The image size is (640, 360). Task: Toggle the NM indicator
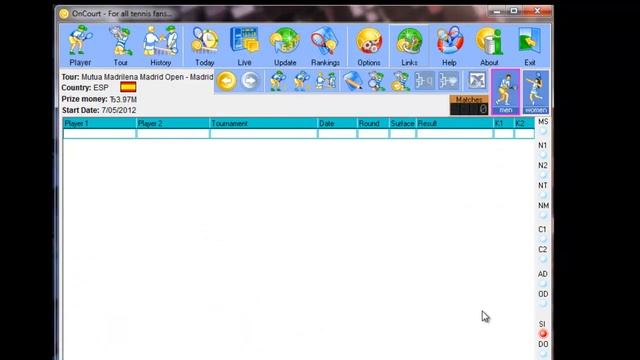click(x=543, y=215)
